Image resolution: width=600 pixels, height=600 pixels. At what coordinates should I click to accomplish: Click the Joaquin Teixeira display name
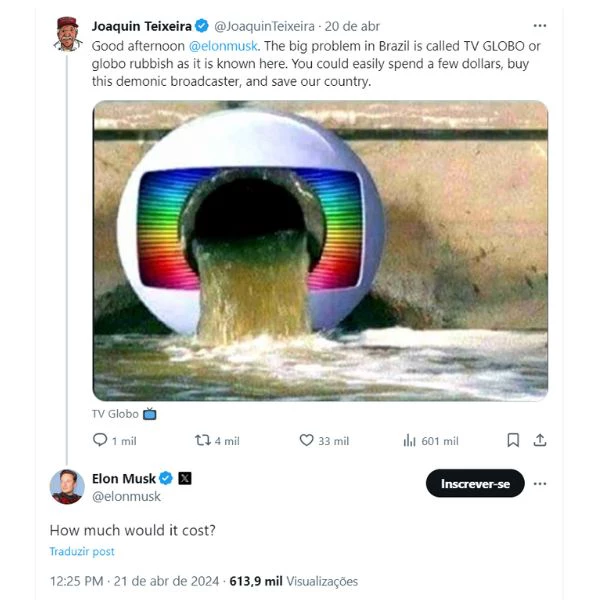point(141,25)
